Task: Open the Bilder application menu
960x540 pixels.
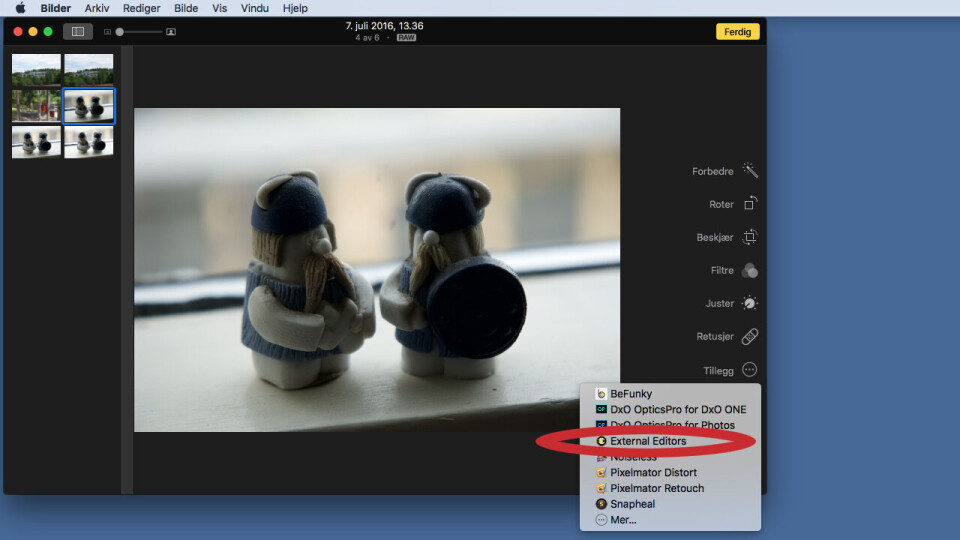Action: coord(56,8)
